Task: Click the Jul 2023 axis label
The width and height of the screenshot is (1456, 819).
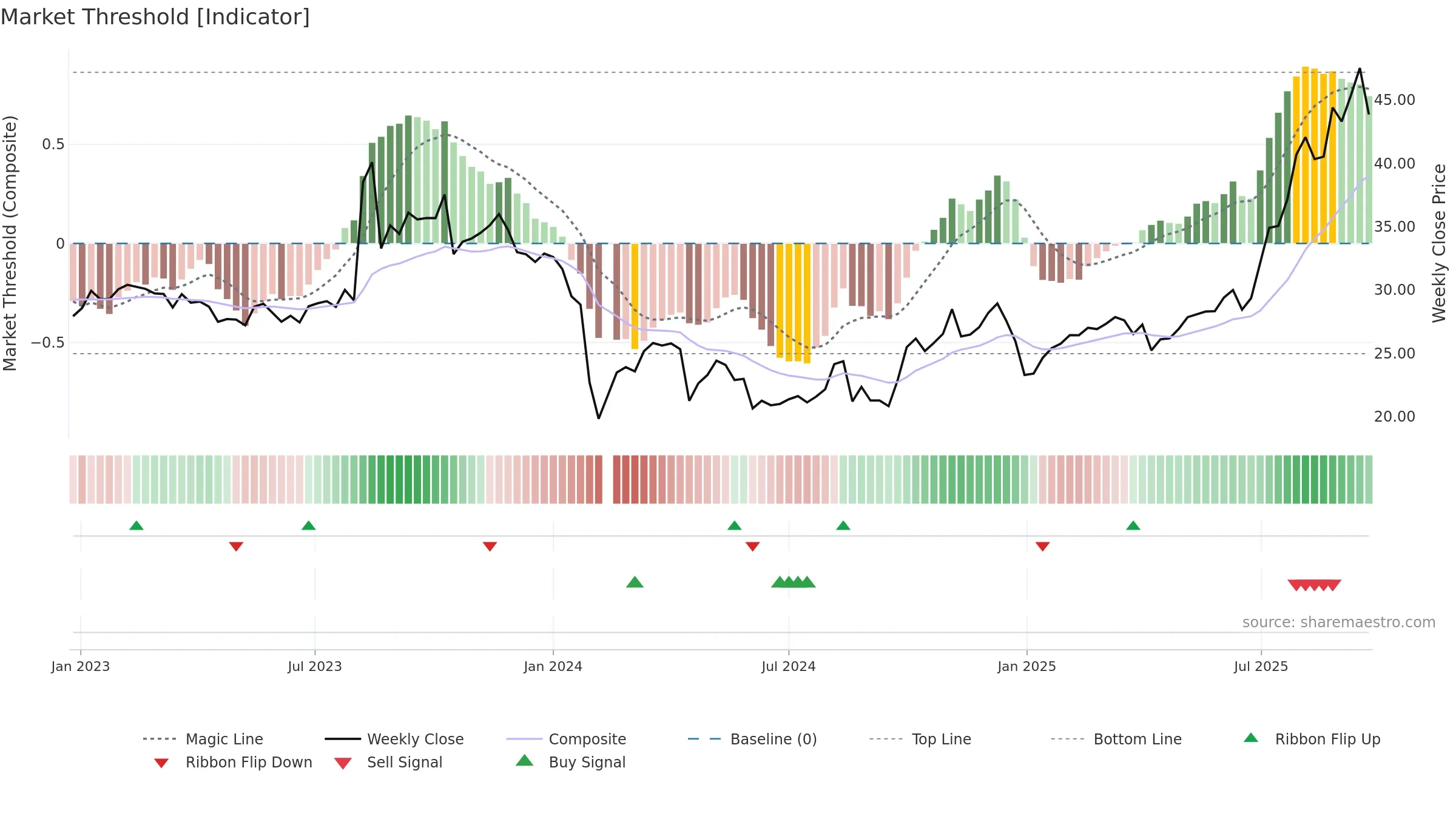Action: tap(315, 667)
